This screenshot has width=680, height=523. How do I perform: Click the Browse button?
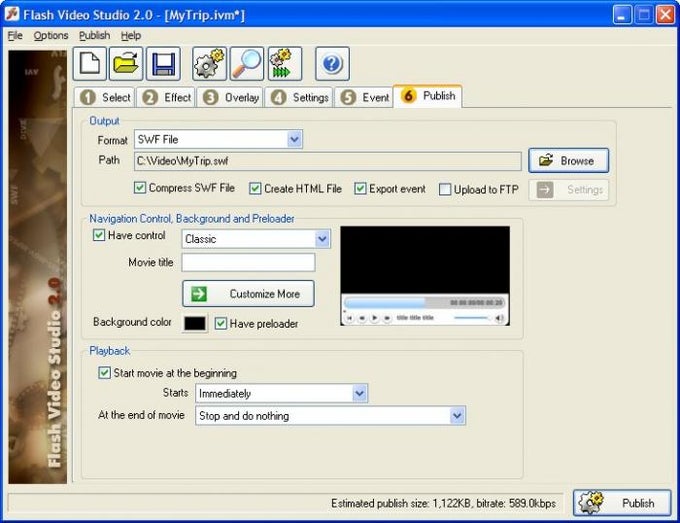click(569, 160)
